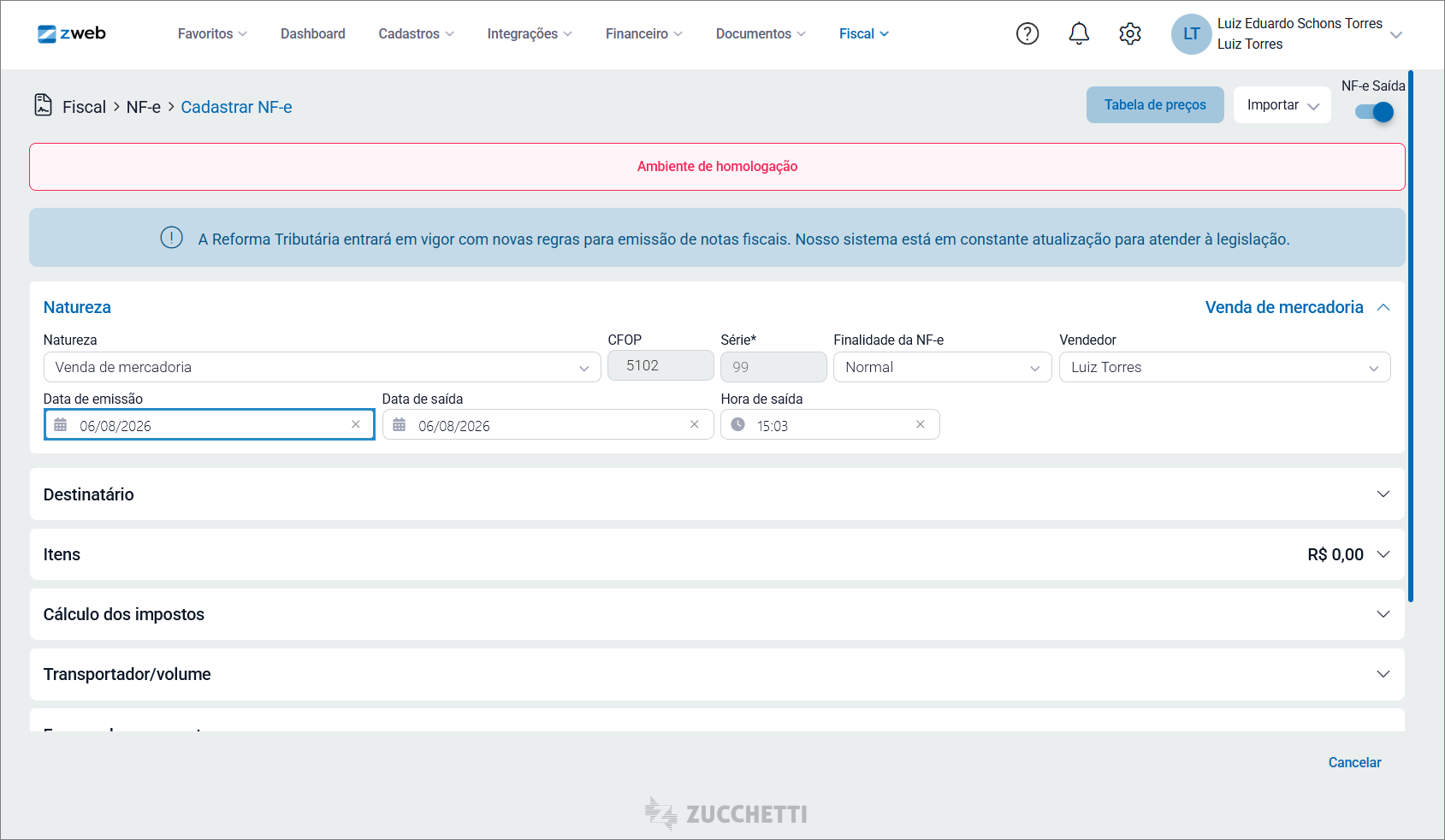Click the clock icon in Hora de saída
The height and width of the screenshot is (840, 1445).
pyautogui.click(x=737, y=424)
